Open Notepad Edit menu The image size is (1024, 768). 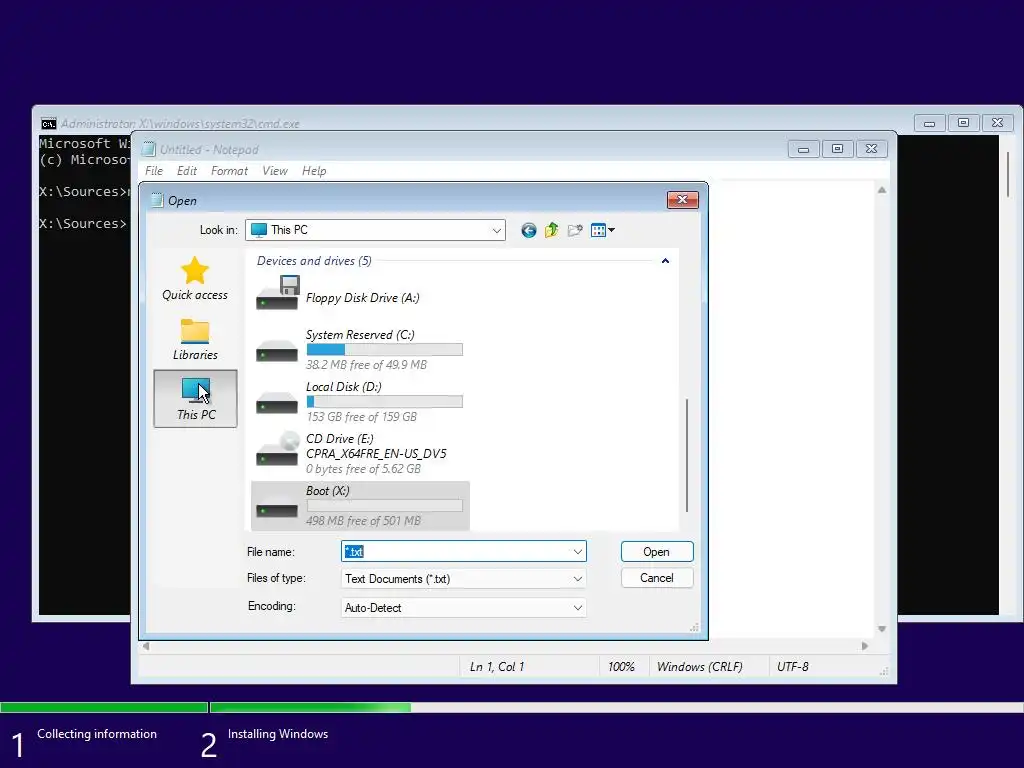tap(187, 170)
